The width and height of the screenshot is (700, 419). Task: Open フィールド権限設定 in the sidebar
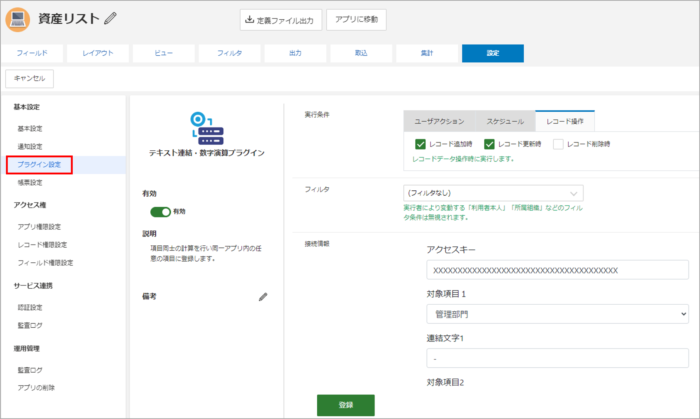point(46,263)
